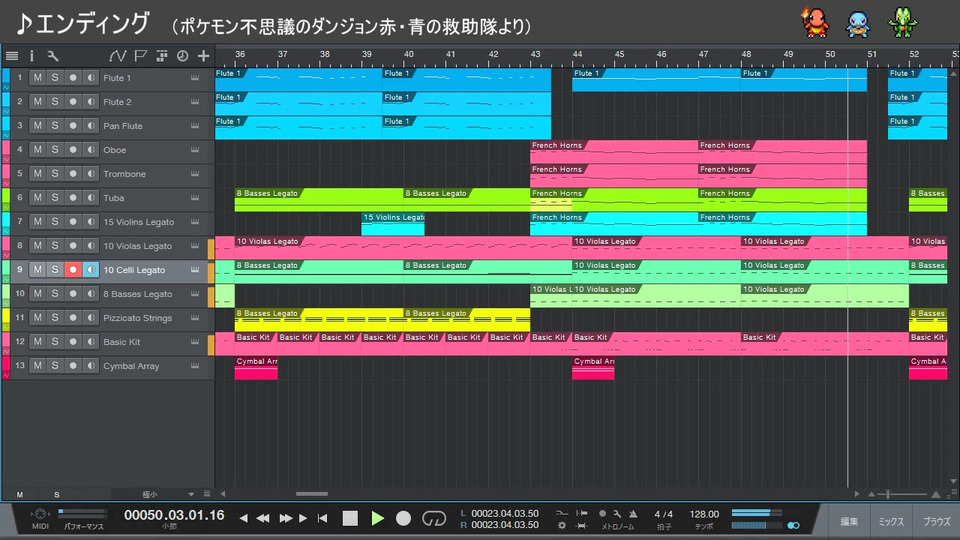
Task: Click the Stop button in transport
Action: pyautogui.click(x=350, y=519)
